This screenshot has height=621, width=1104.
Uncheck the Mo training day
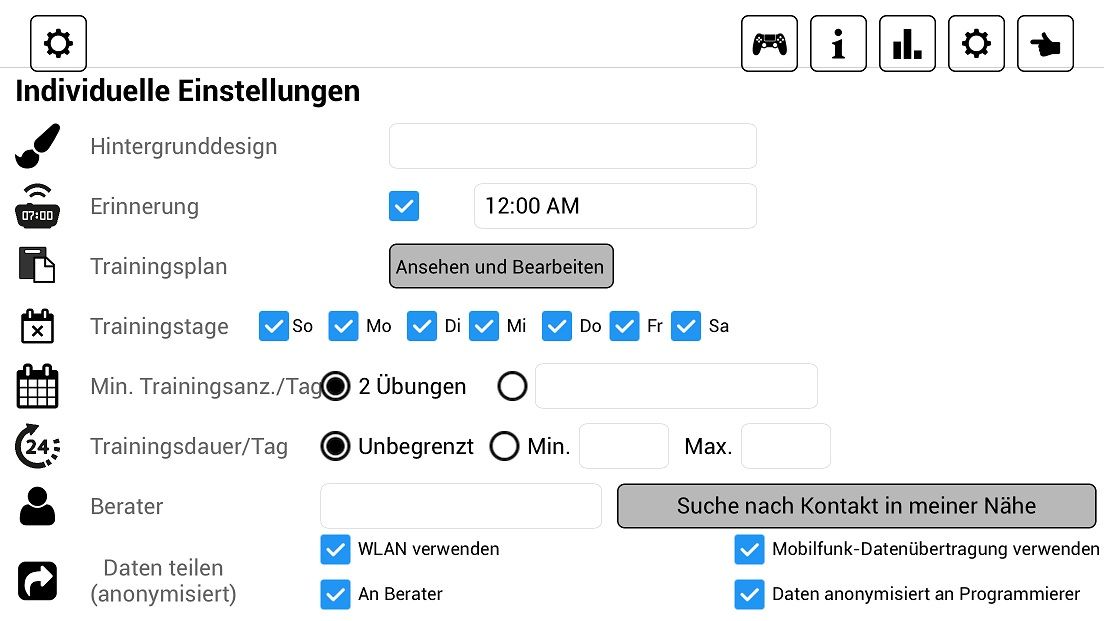coord(344,326)
